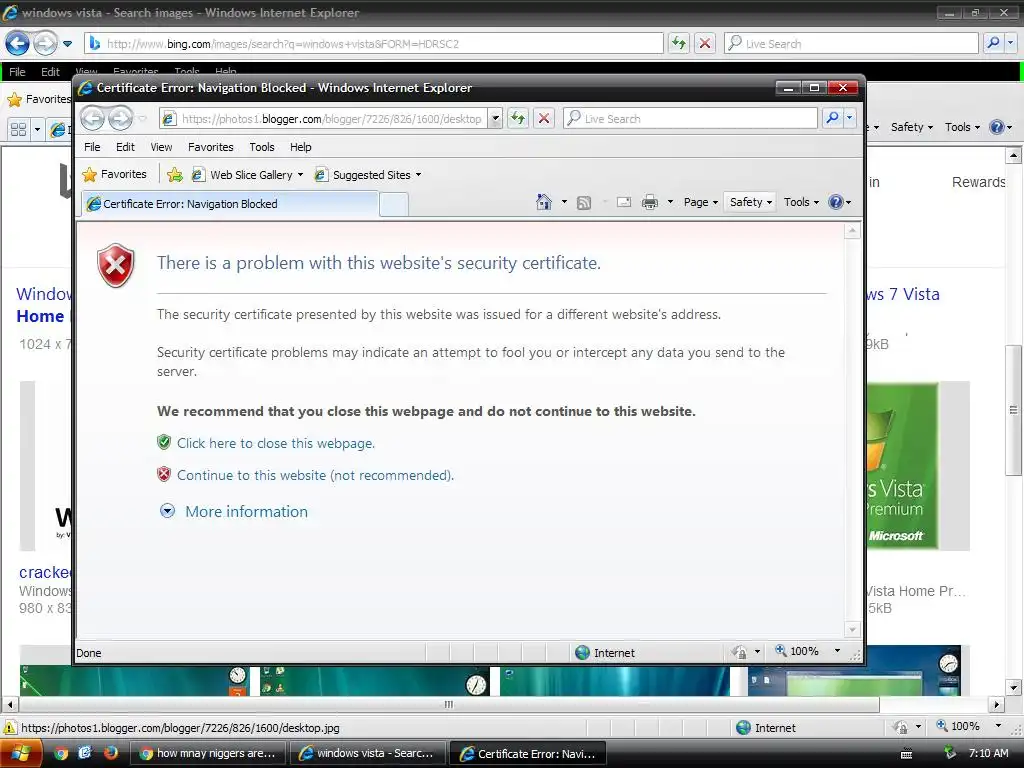The image size is (1024, 768).
Task: Open Help menu in front window
Action: (300, 147)
